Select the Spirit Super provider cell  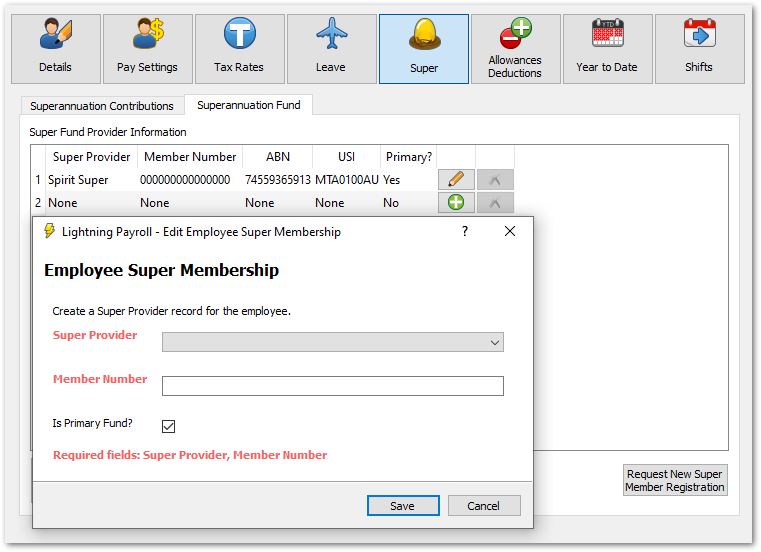(x=92, y=180)
